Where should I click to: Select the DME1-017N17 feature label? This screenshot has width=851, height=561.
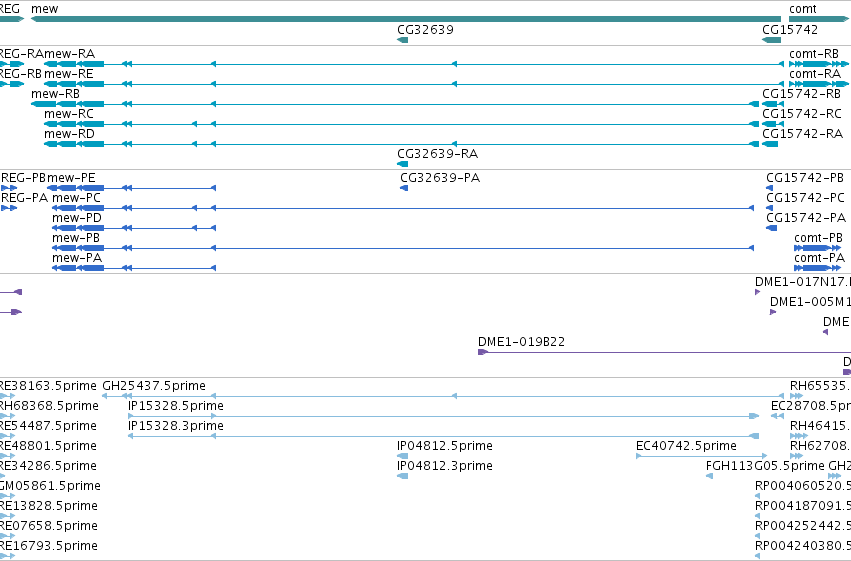pyautogui.click(x=803, y=282)
